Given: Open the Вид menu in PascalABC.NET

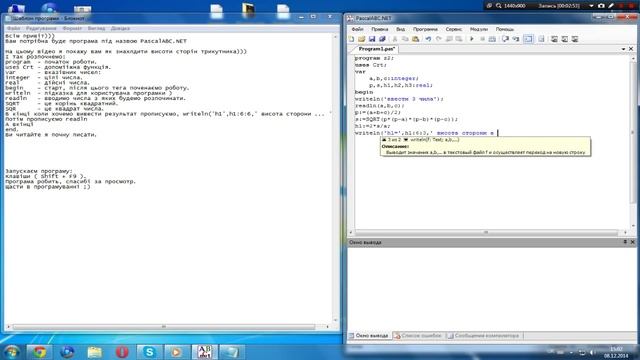Looking at the screenshot, I should point(400,29).
